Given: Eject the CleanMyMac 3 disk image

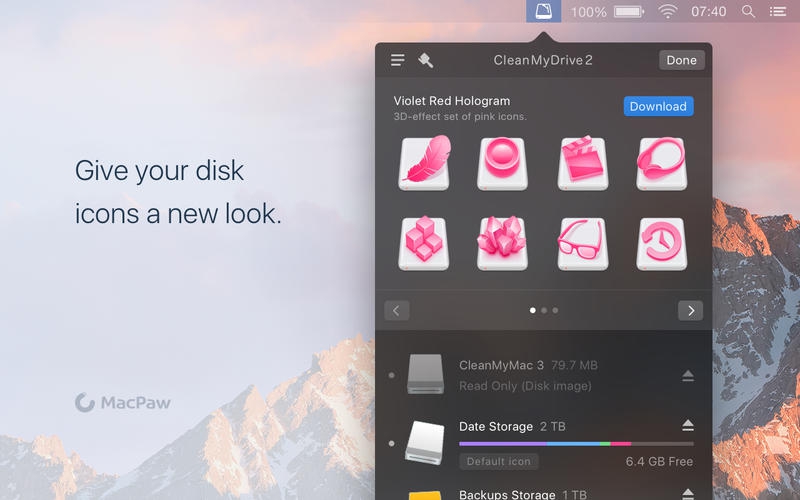Looking at the screenshot, I should point(688,376).
